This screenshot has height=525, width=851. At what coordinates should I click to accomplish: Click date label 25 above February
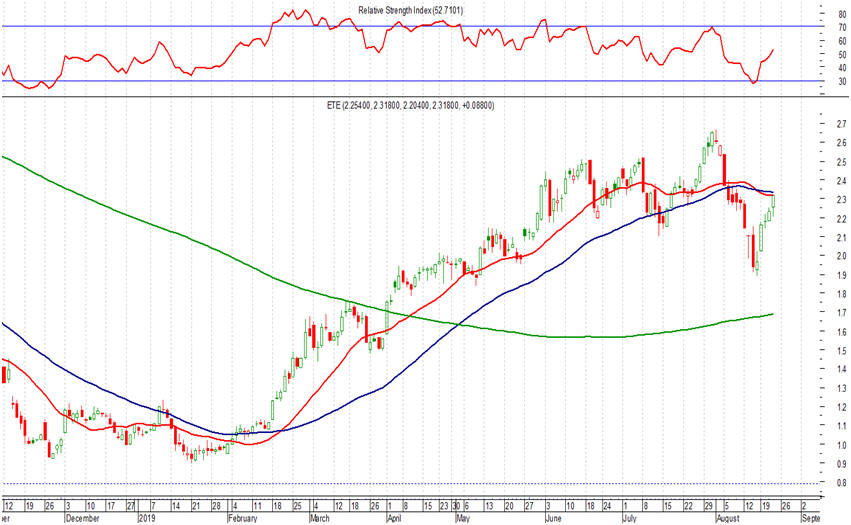[297, 506]
